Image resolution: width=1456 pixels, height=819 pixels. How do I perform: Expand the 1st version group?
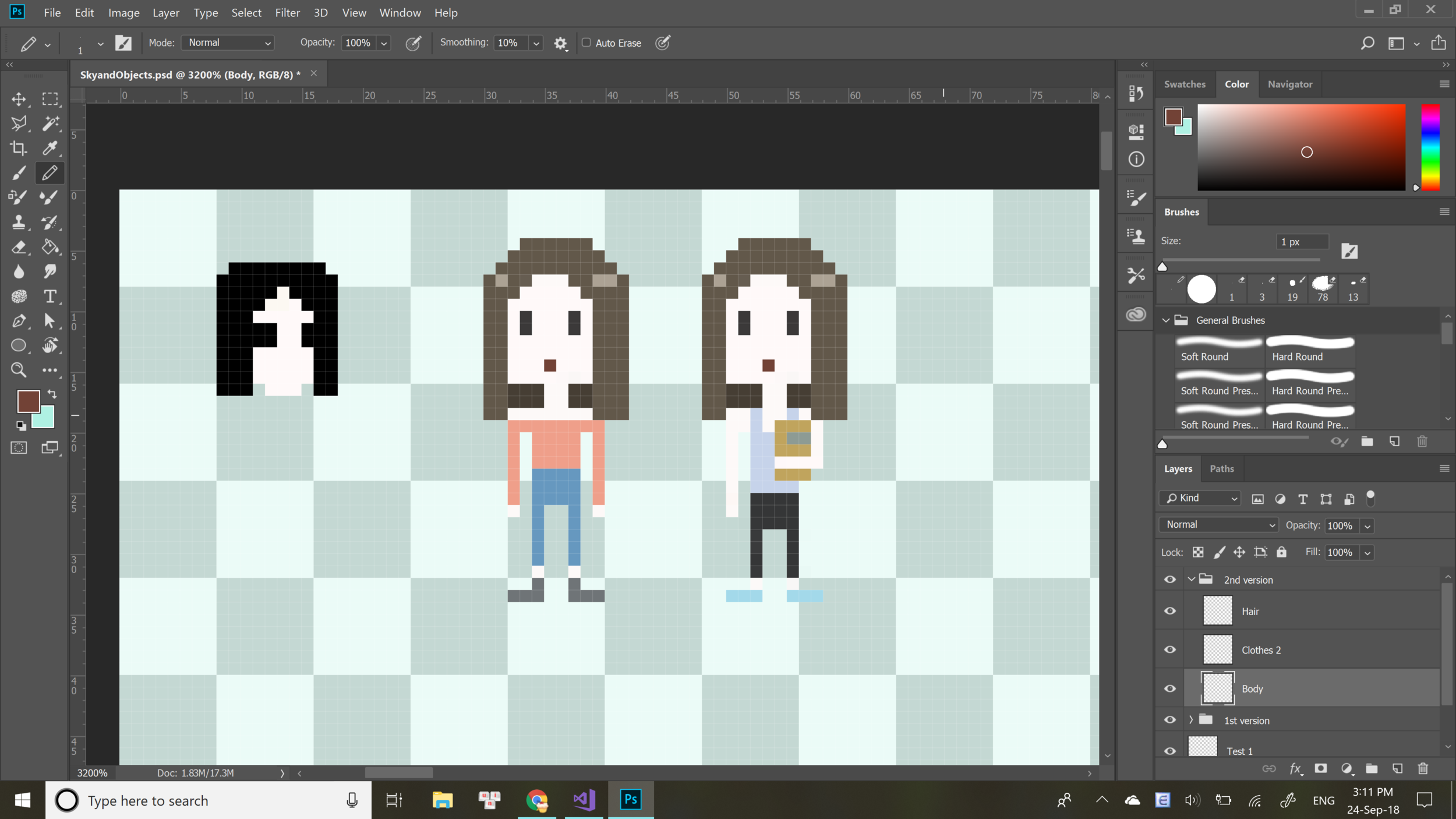(1191, 720)
